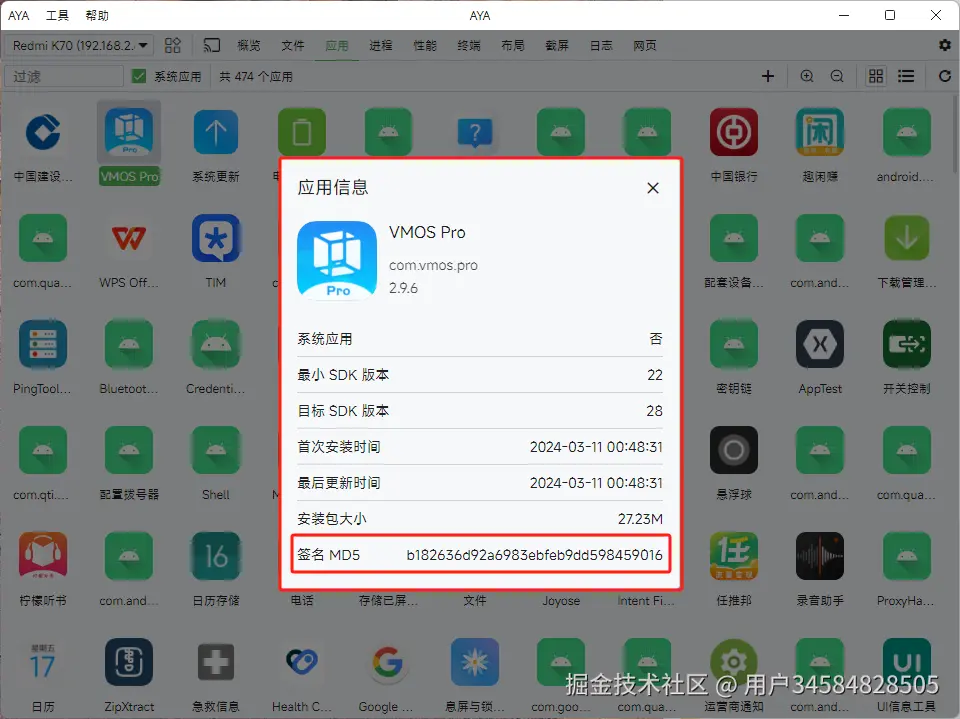Open the 下载管理 app icon
The image size is (960, 719).
(907, 238)
